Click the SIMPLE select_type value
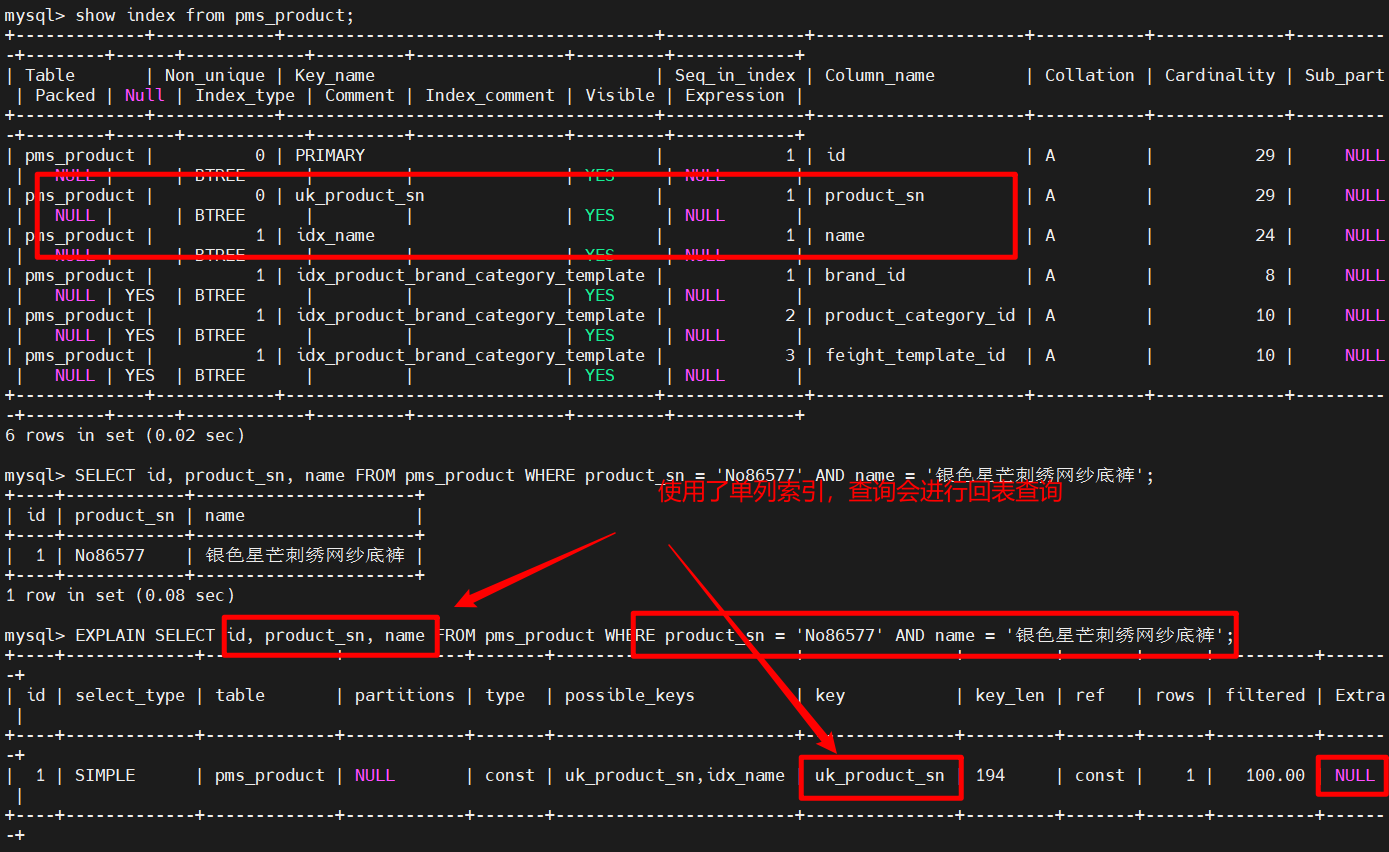 105,776
